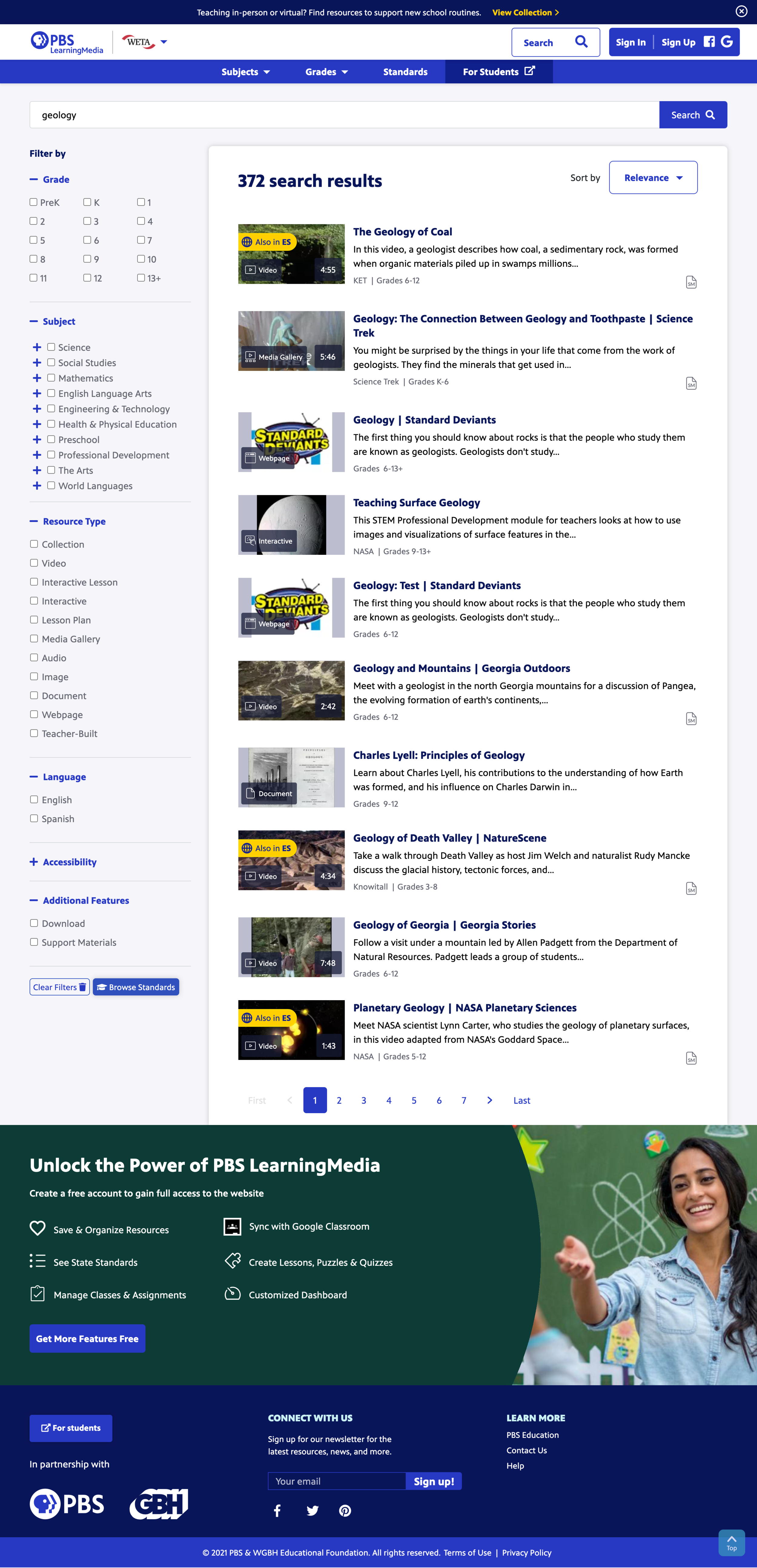This screenshot has width=757, height=1568.
Task: Click the Clear Filters button
Action: click(x=60, y=987)
